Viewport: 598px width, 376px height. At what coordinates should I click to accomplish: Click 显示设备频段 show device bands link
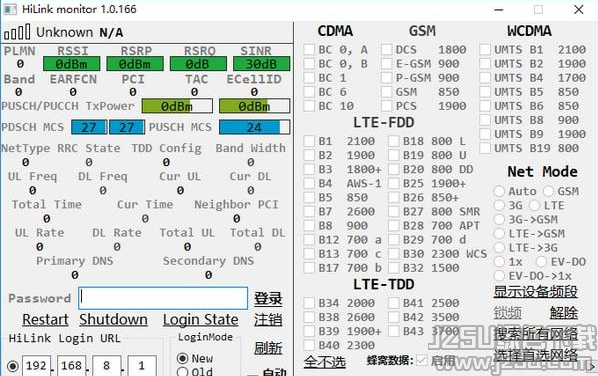tap(535, 292)
